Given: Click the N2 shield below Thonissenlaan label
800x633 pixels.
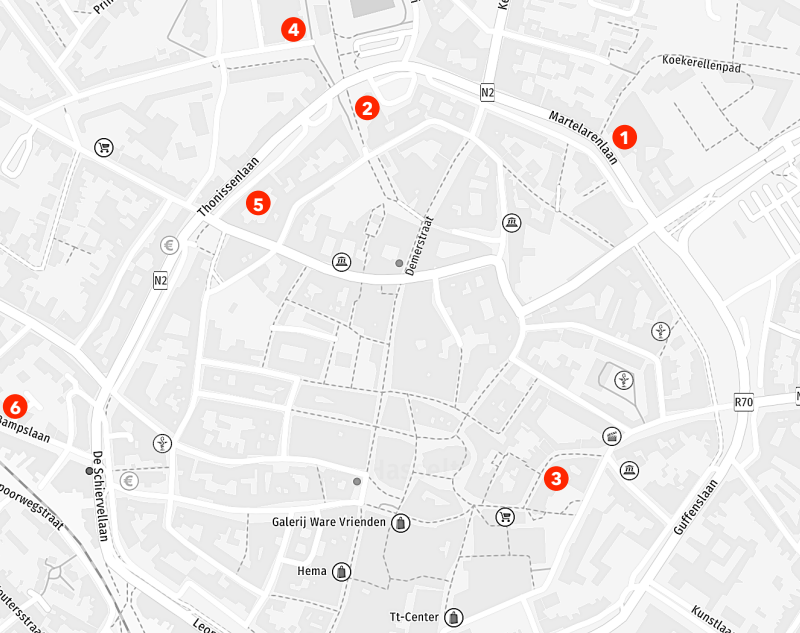Looking at the screenshot, I should coord(160,281).
